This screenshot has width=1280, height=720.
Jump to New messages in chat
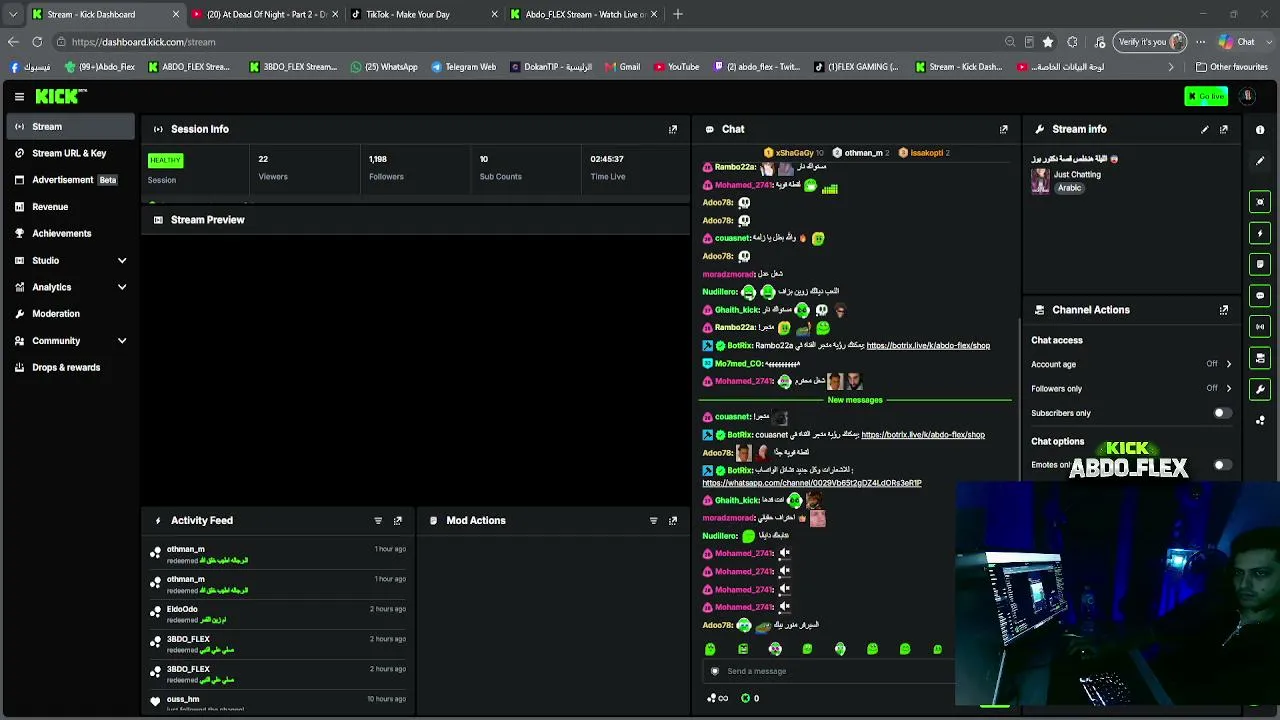tap(855, 400)
